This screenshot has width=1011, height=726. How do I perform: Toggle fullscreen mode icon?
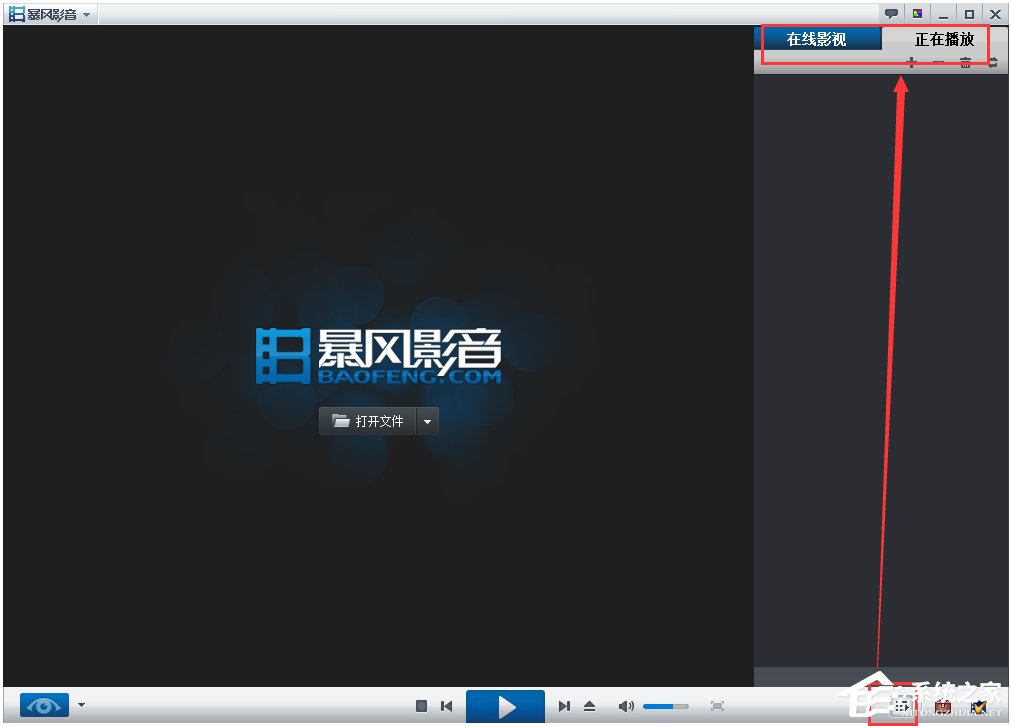click(x=717, y=706)
